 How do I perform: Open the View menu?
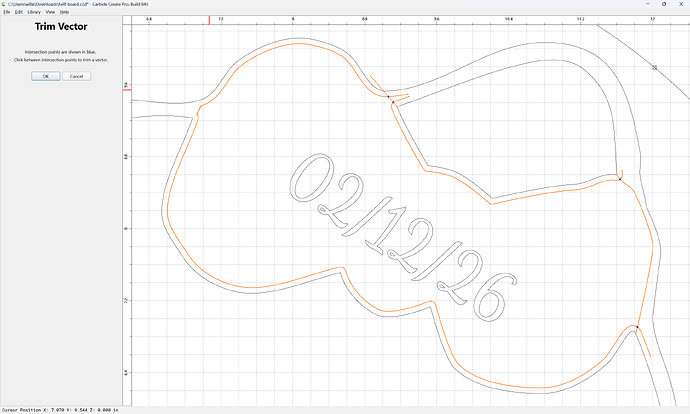[50, 12]
